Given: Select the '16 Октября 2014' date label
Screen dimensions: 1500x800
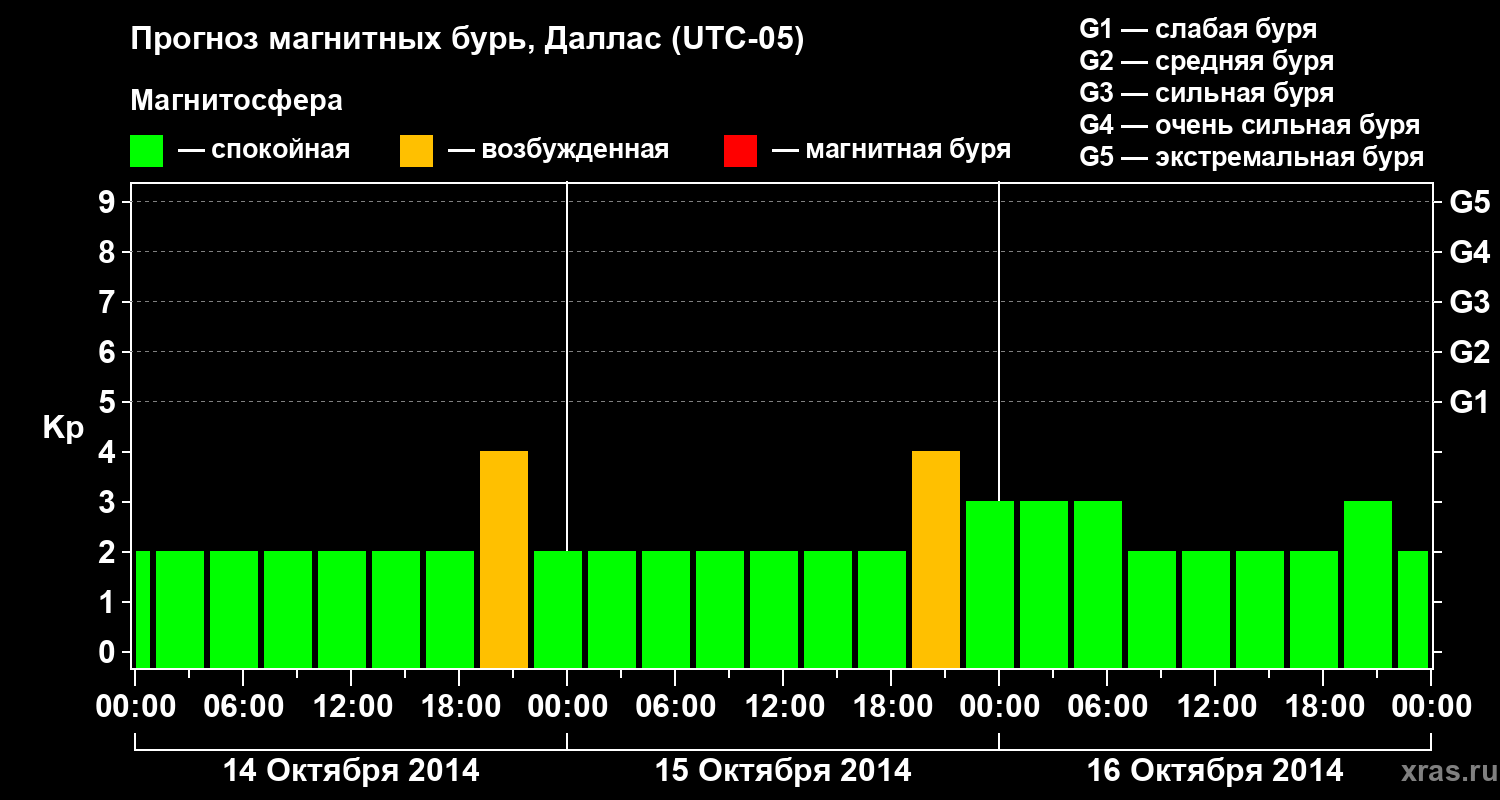Looking at the screenshot, I should pyautogui.click(x=1215, y=771).
